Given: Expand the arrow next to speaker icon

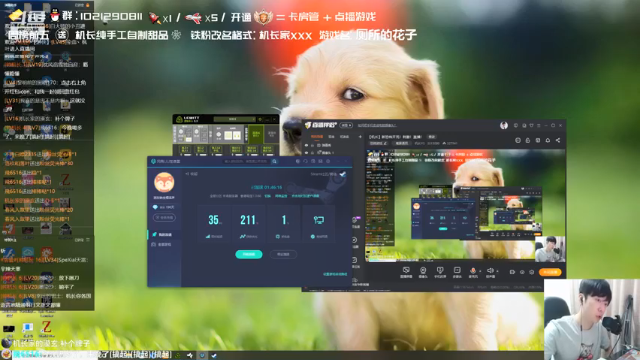Looking at the screenshot, I should [498, 271].
